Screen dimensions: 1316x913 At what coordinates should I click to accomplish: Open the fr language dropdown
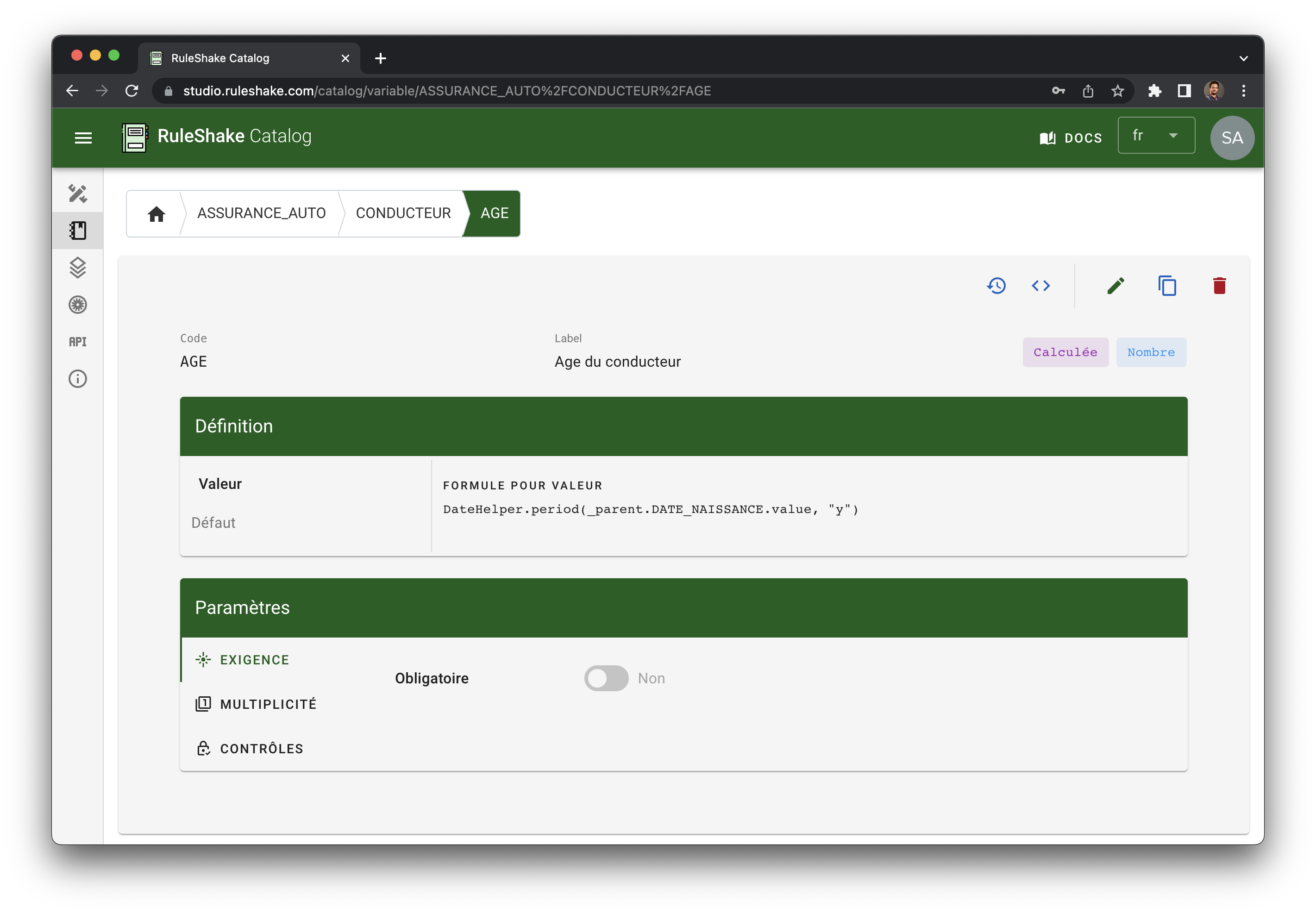[x=1156, y=136]
